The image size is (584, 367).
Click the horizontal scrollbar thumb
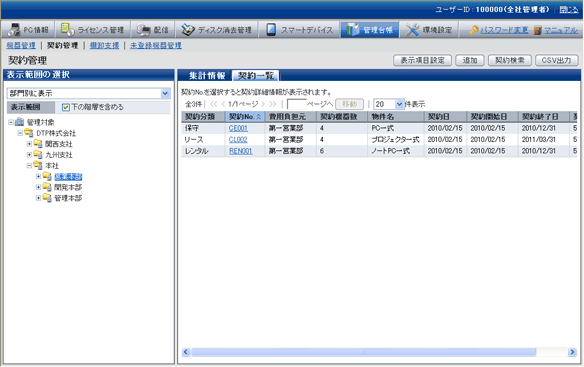tap(364, 352)
